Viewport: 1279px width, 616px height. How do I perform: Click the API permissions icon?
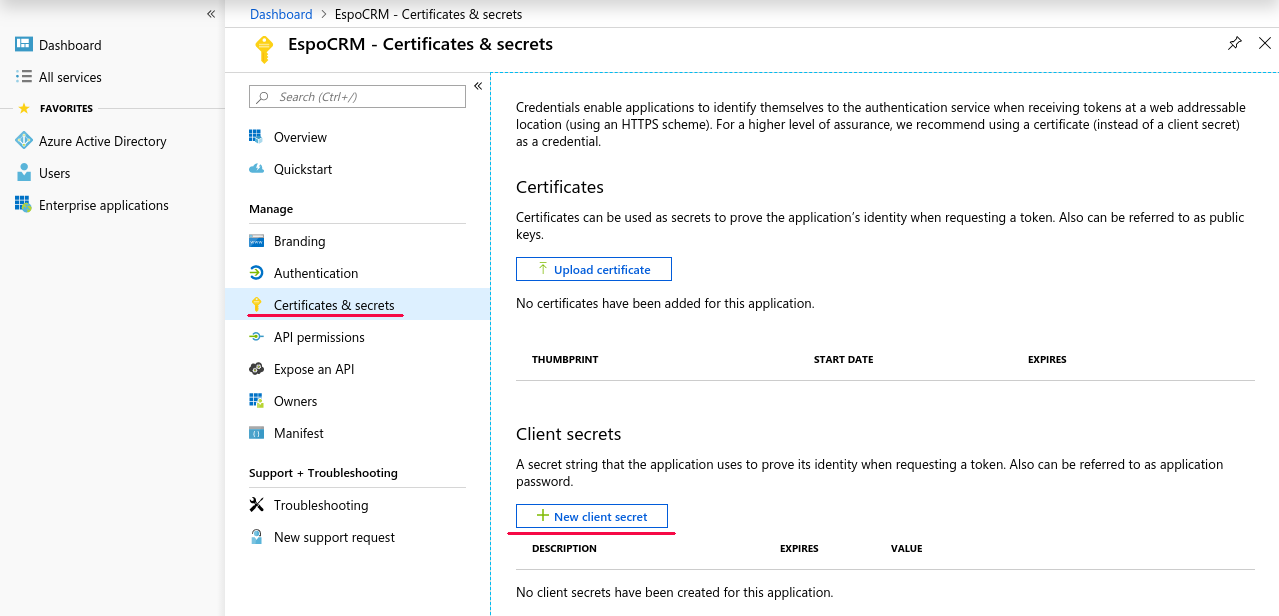click(256, 337)
